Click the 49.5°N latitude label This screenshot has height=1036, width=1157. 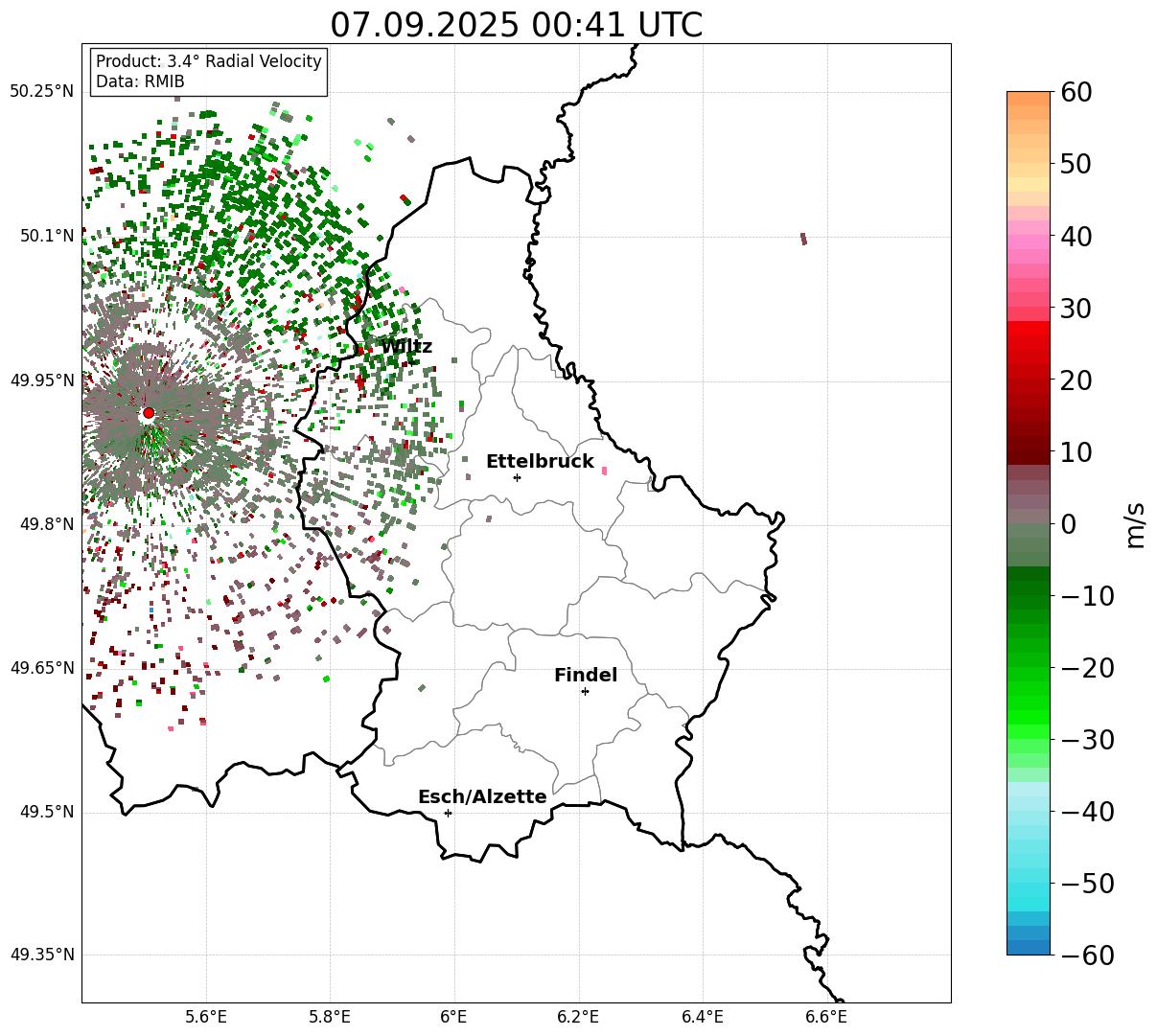pyautogui.click(x=46, y=812)
